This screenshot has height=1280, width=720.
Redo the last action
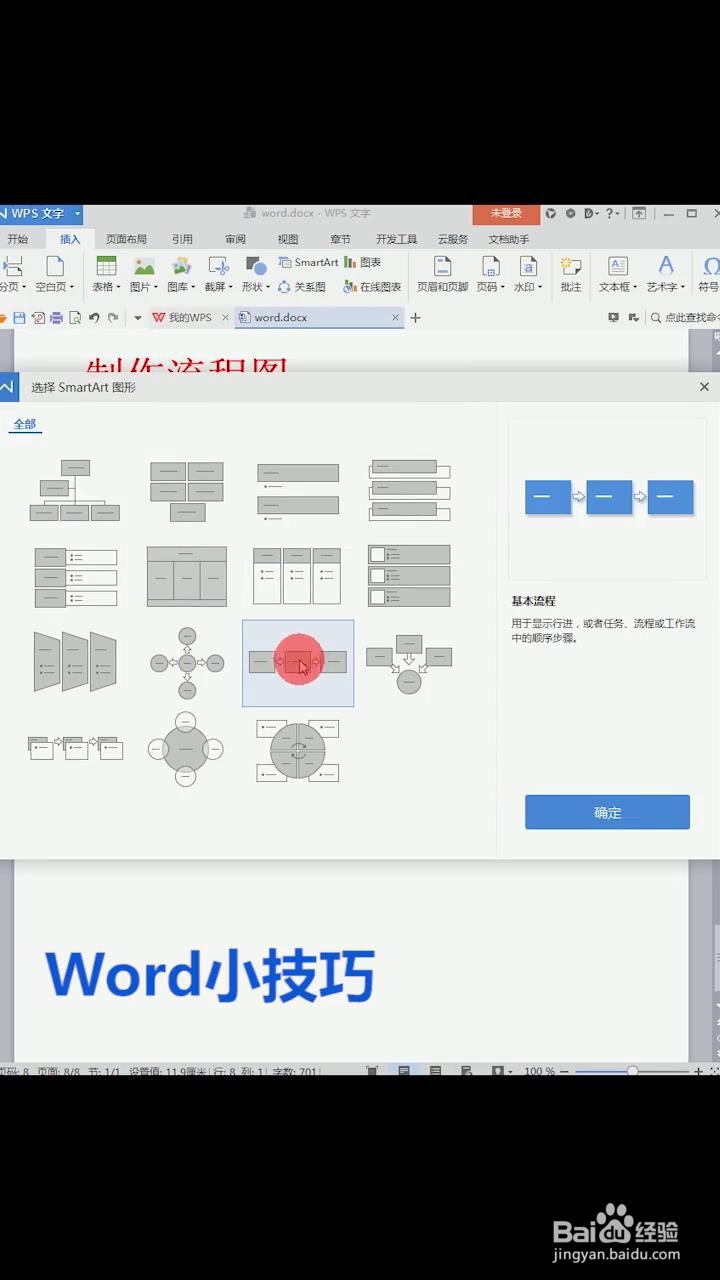click(113, 318)
